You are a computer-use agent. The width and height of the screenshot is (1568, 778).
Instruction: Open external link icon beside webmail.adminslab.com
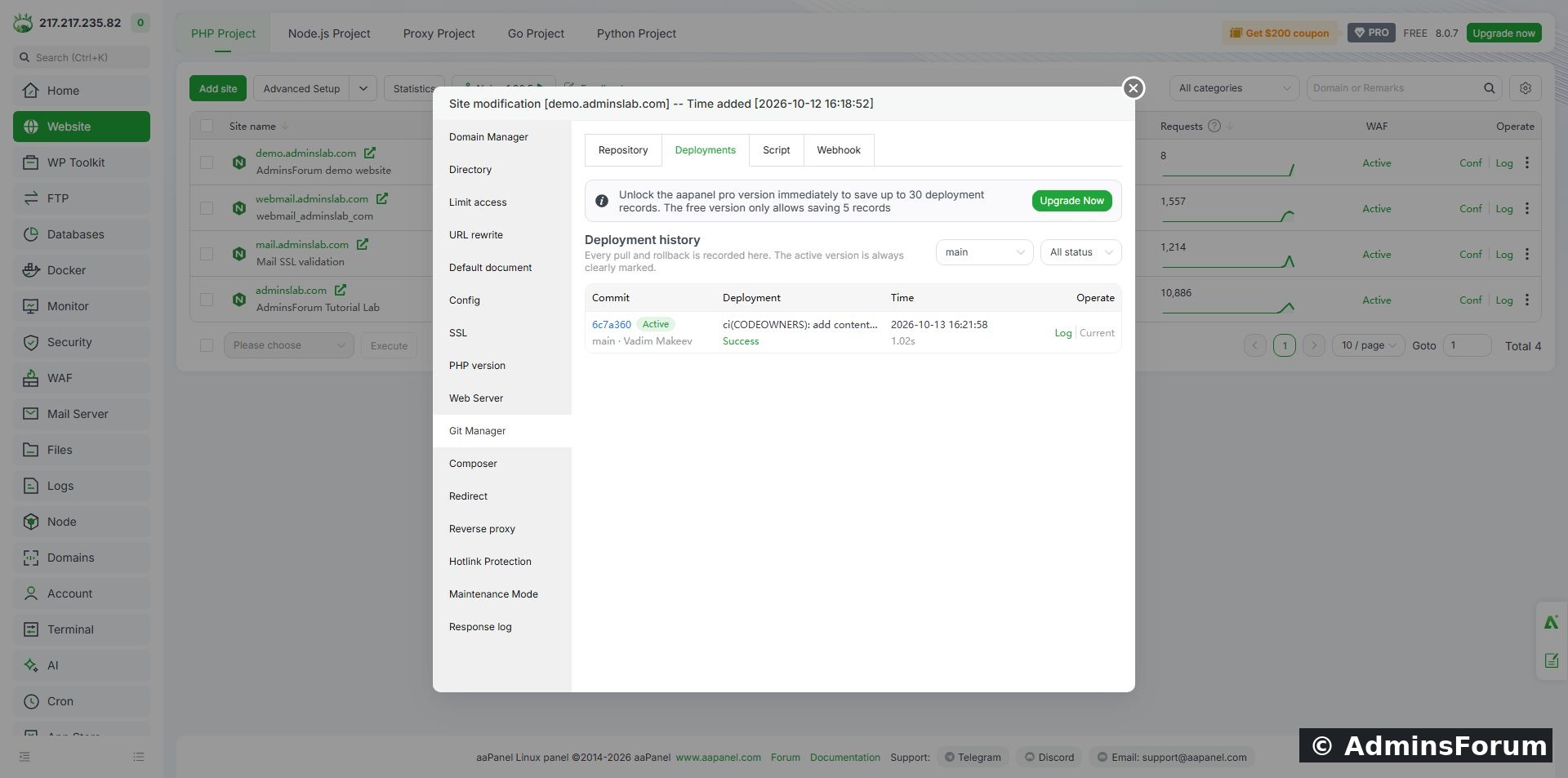(x=382, y=198)
